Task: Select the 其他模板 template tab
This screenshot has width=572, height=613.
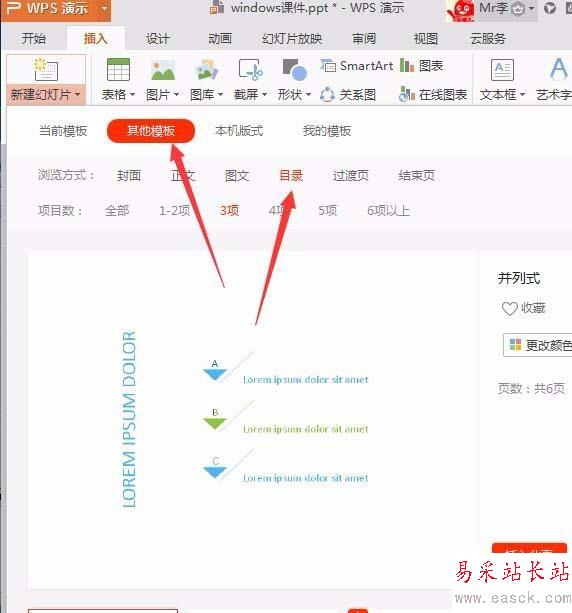Action: coord(151,131)
